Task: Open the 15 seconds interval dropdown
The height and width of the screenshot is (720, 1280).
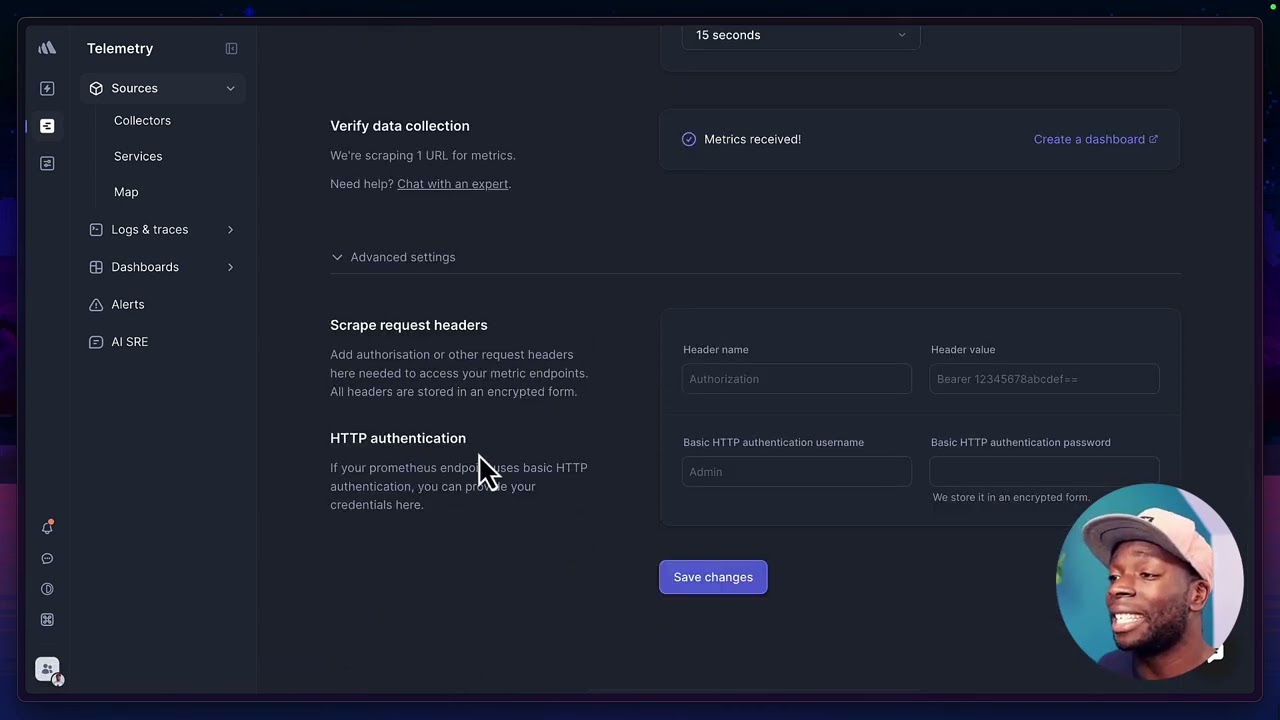Action: 800,35
